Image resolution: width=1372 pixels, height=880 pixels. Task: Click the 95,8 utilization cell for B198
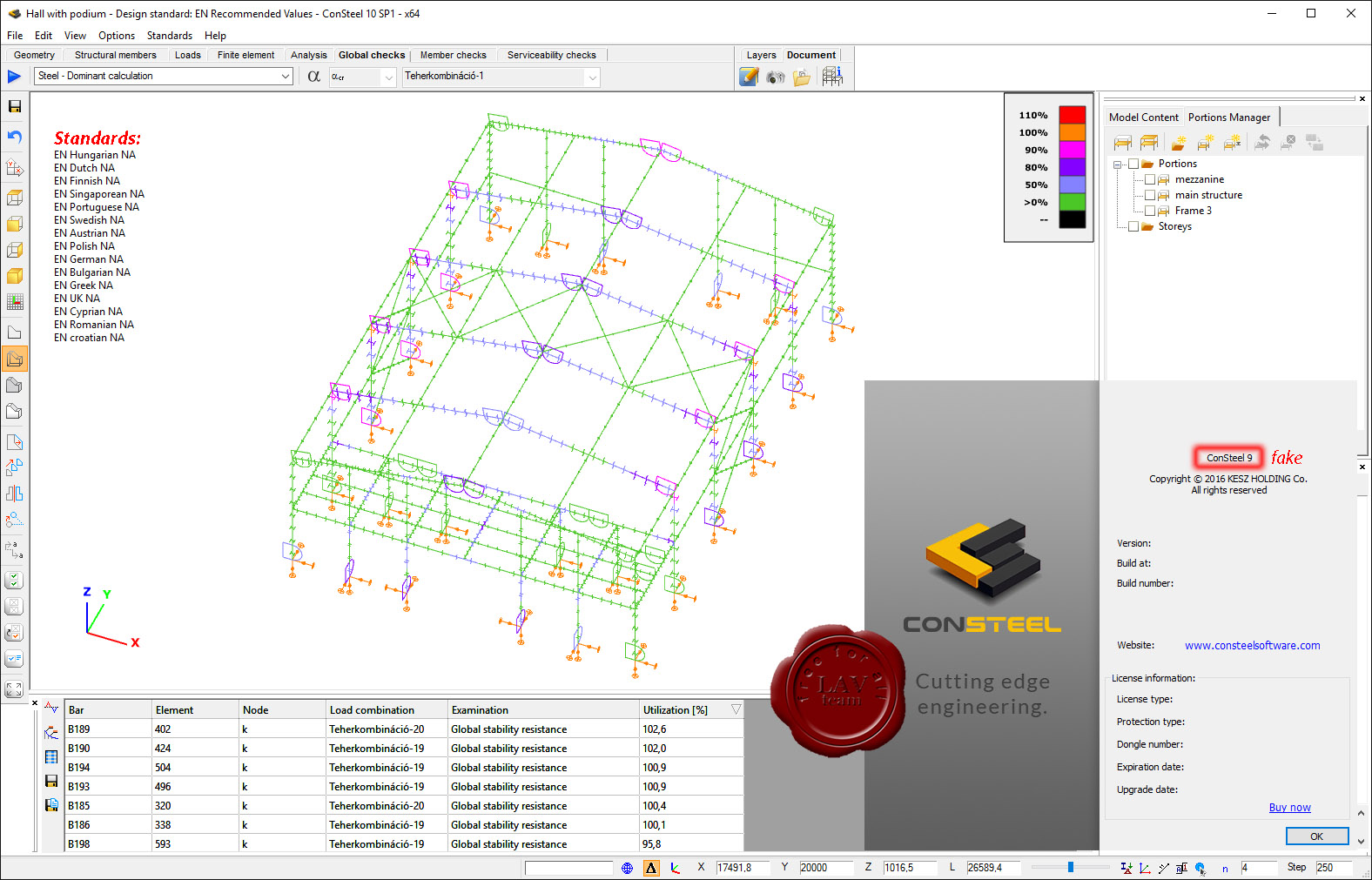coord(691,844)
